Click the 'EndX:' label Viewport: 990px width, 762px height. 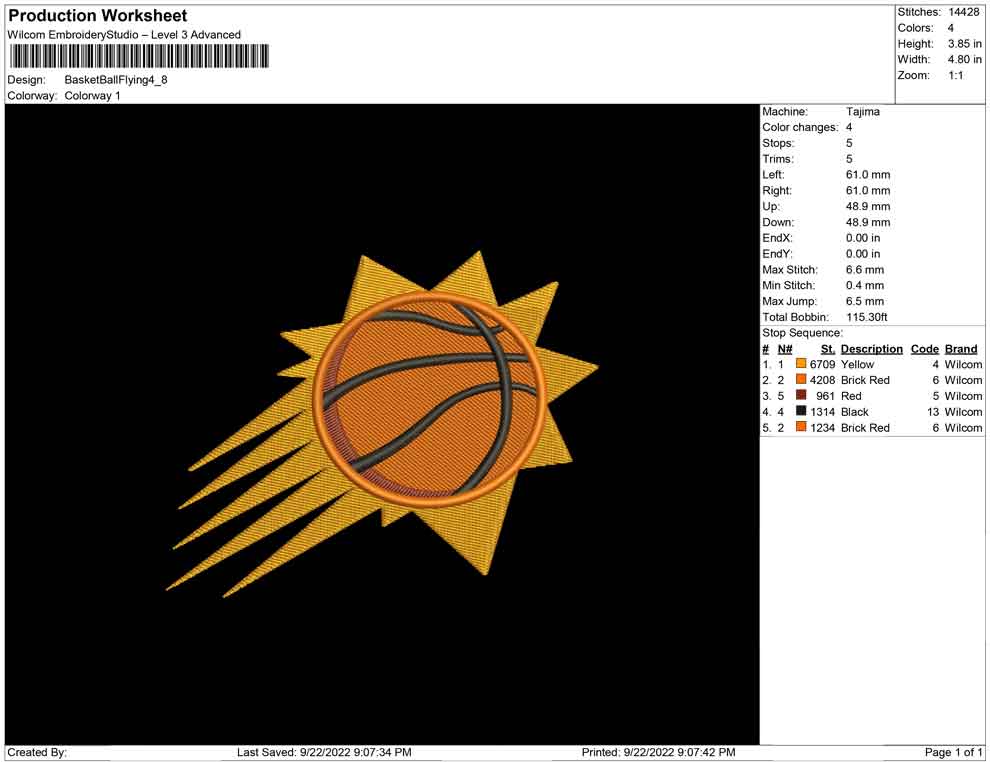tap(777, 238)
